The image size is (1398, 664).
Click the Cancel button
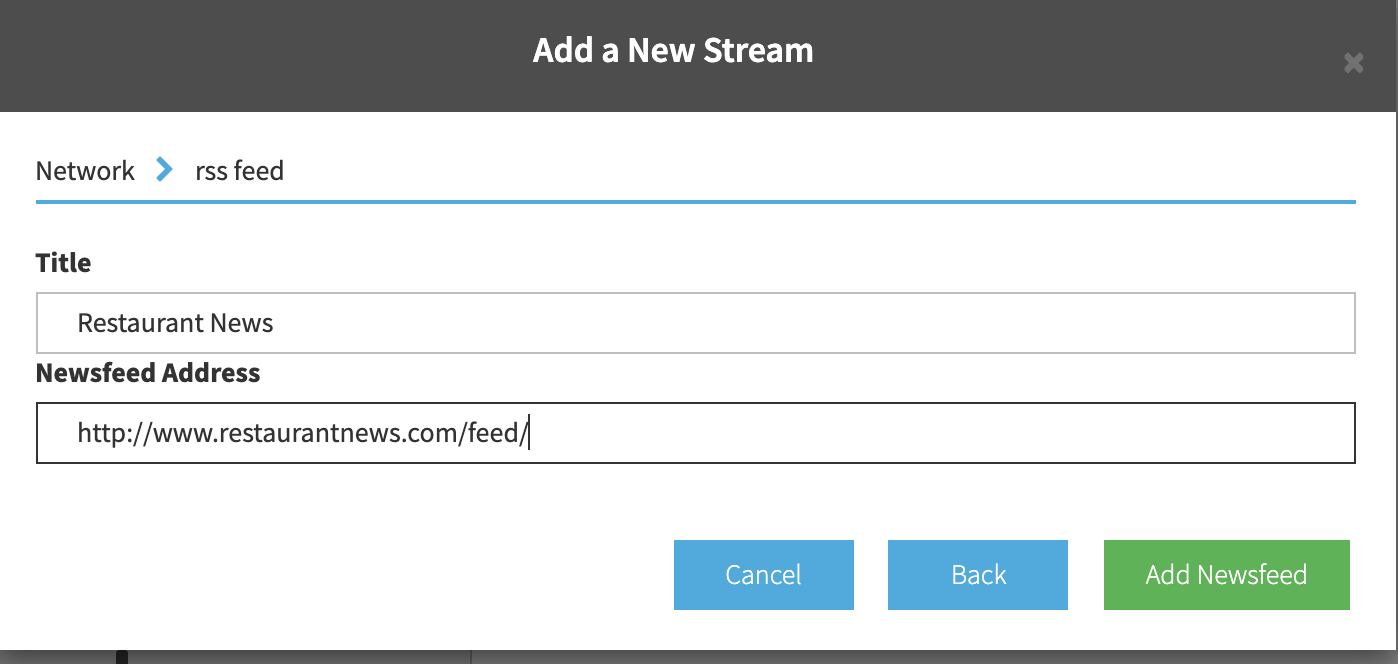[764, 575]
